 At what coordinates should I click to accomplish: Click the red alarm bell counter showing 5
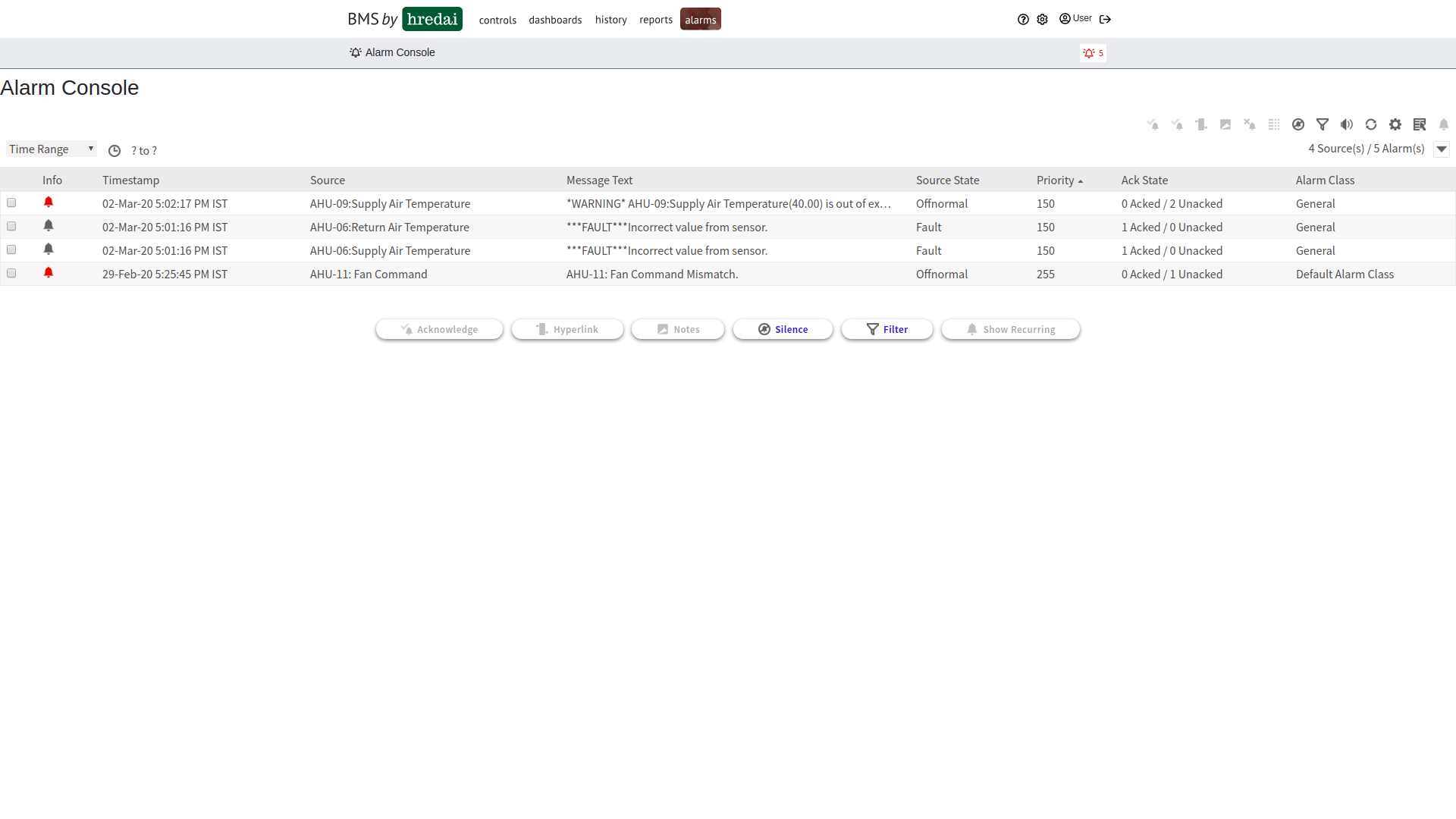tap(1093, 53)
